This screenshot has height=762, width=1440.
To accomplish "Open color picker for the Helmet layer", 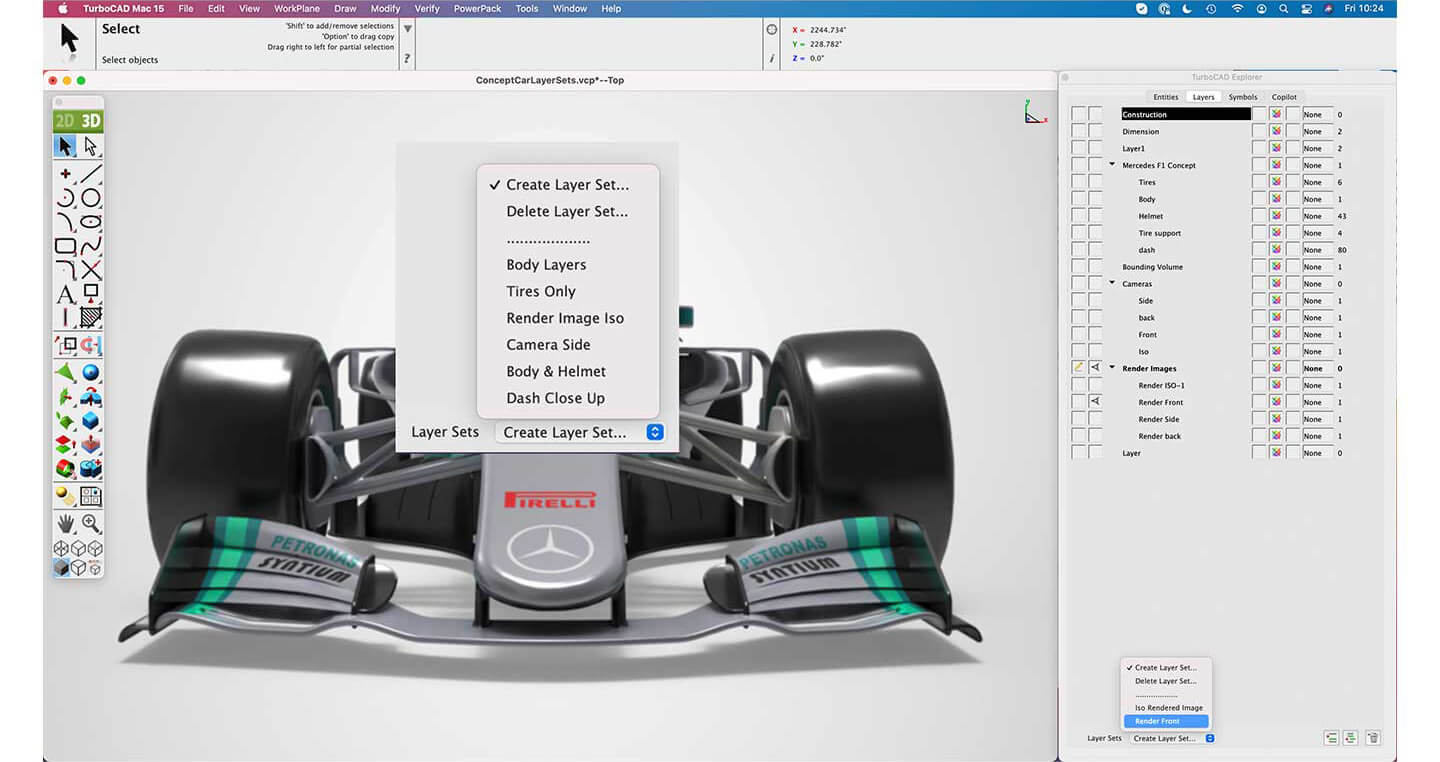I will tap(1276, 216).
